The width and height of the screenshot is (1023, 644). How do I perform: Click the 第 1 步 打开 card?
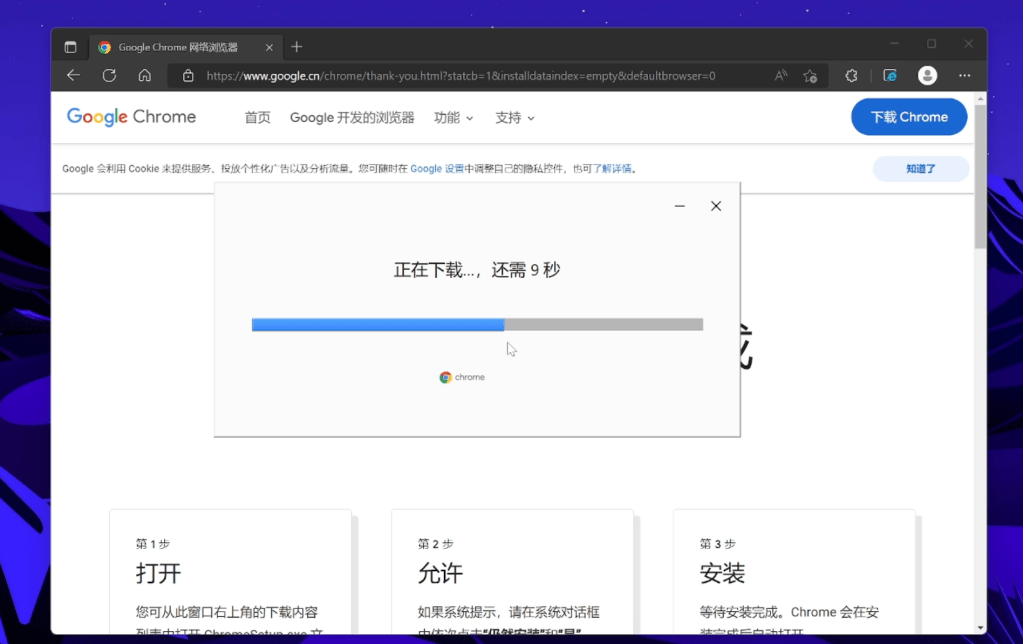pyautogui.click(x=230, y=572)
